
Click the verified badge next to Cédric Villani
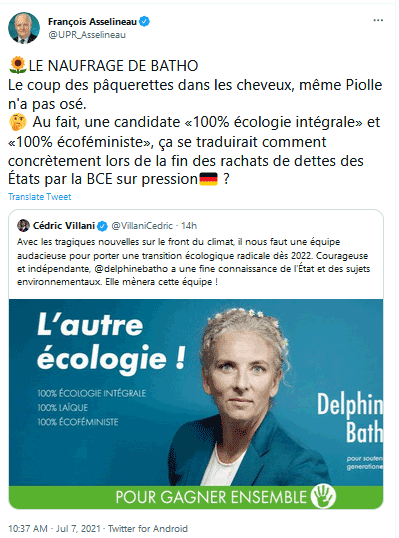(102, 226)
